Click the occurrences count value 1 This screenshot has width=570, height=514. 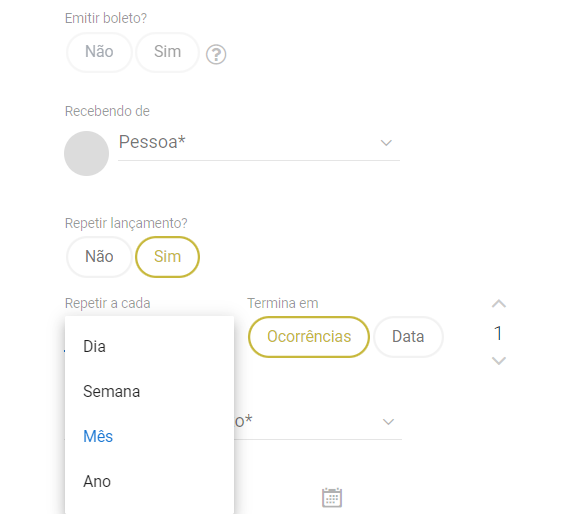click(x=498, y=333)
